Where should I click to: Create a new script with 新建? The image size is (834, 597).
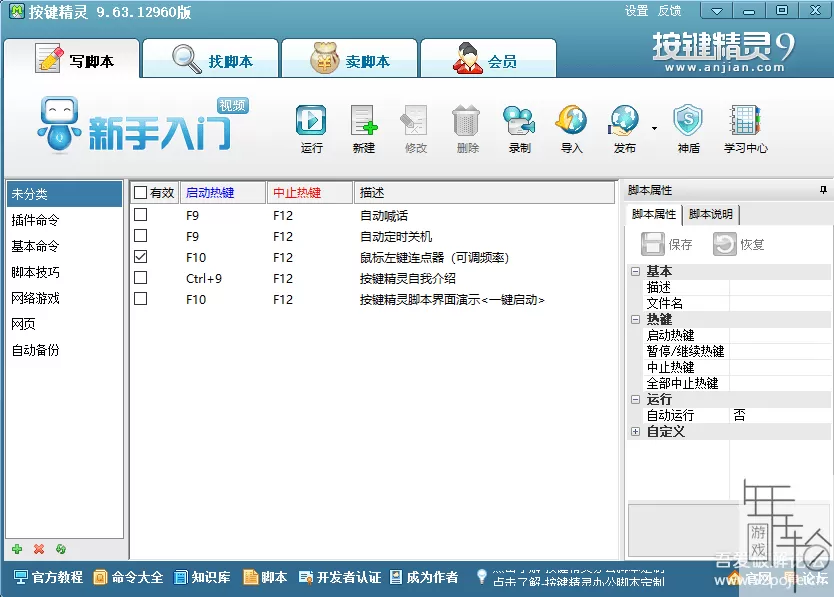(x=364, y=129)
